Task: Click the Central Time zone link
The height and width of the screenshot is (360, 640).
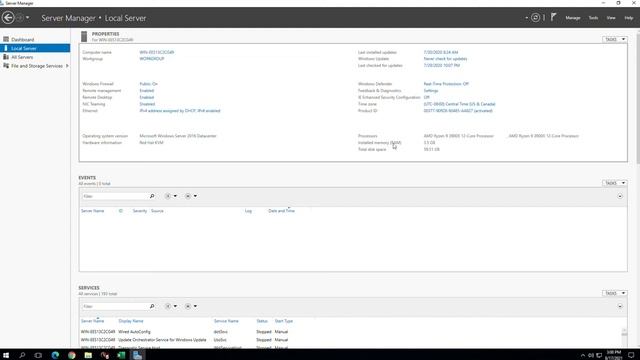Action: point(459,104)
